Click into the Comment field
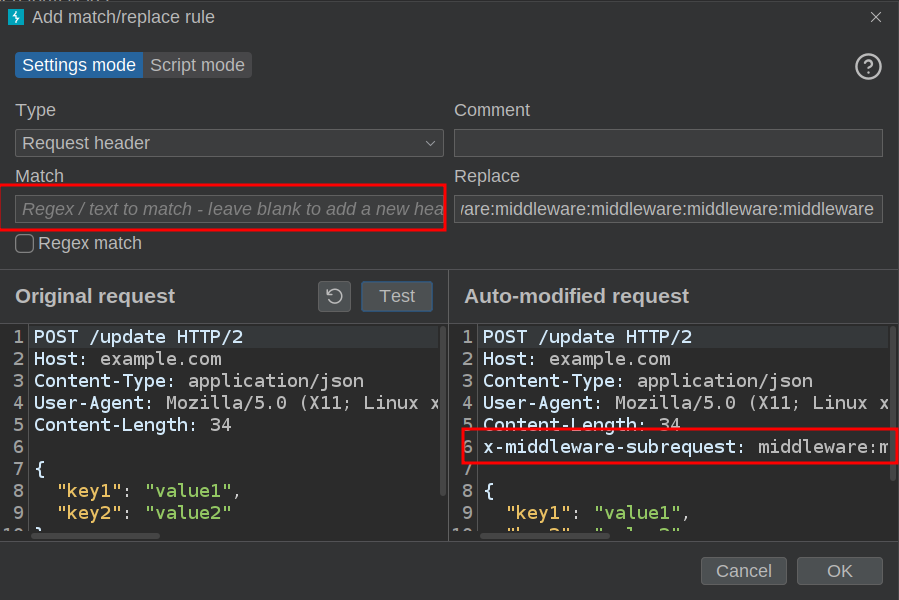Viewport: 899px width, 600px height. point(668,143)
